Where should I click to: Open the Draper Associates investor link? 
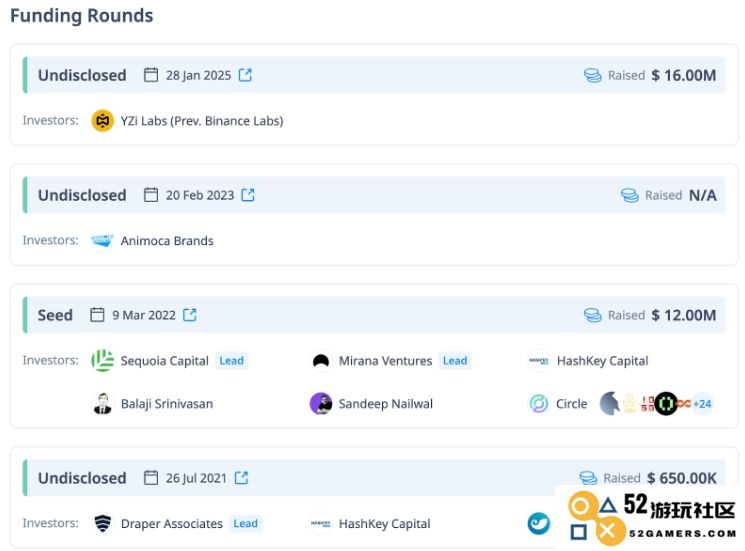(172, 523)
